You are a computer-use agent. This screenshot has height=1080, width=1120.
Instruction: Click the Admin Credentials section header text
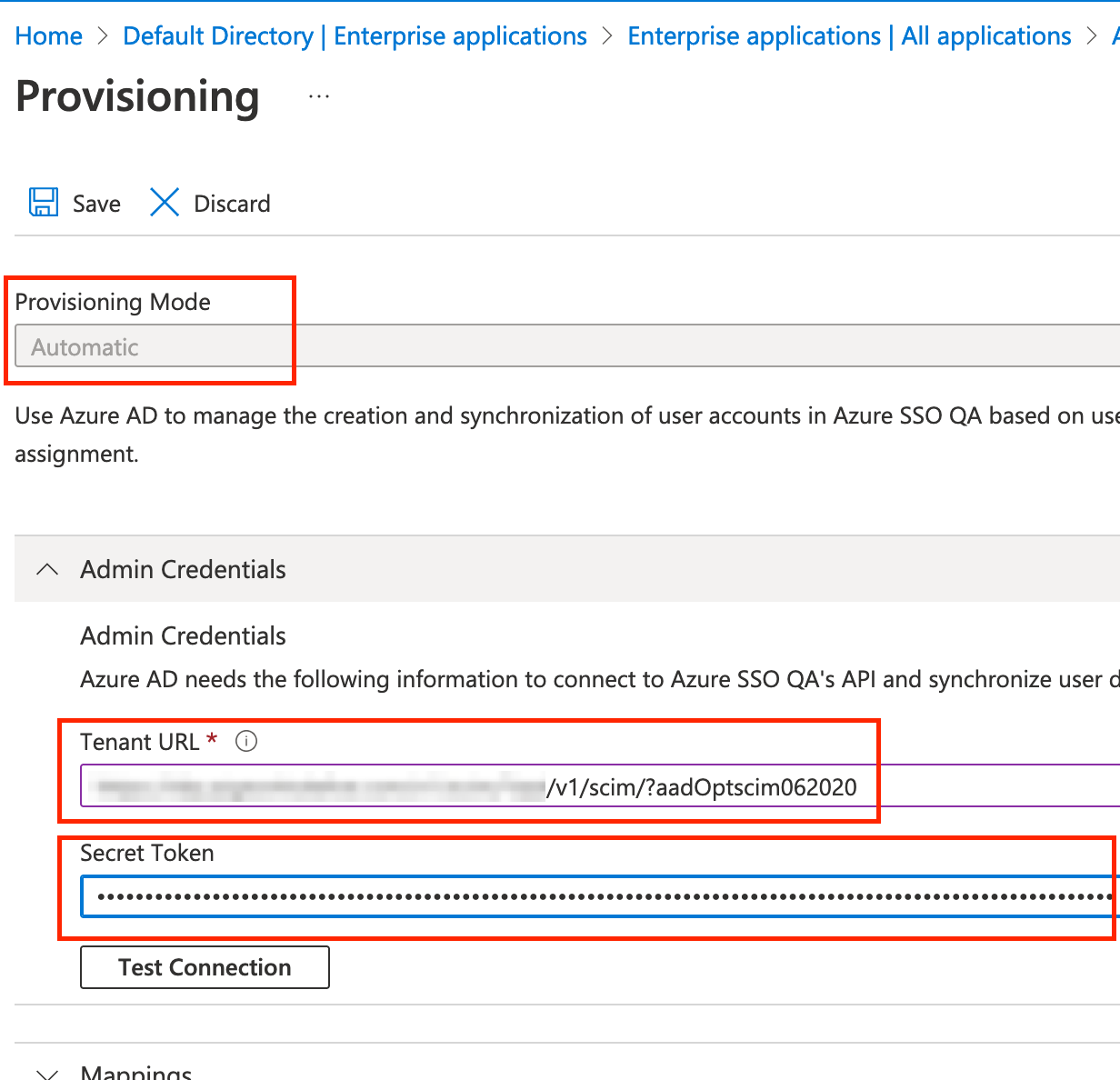tap(184, 570)
